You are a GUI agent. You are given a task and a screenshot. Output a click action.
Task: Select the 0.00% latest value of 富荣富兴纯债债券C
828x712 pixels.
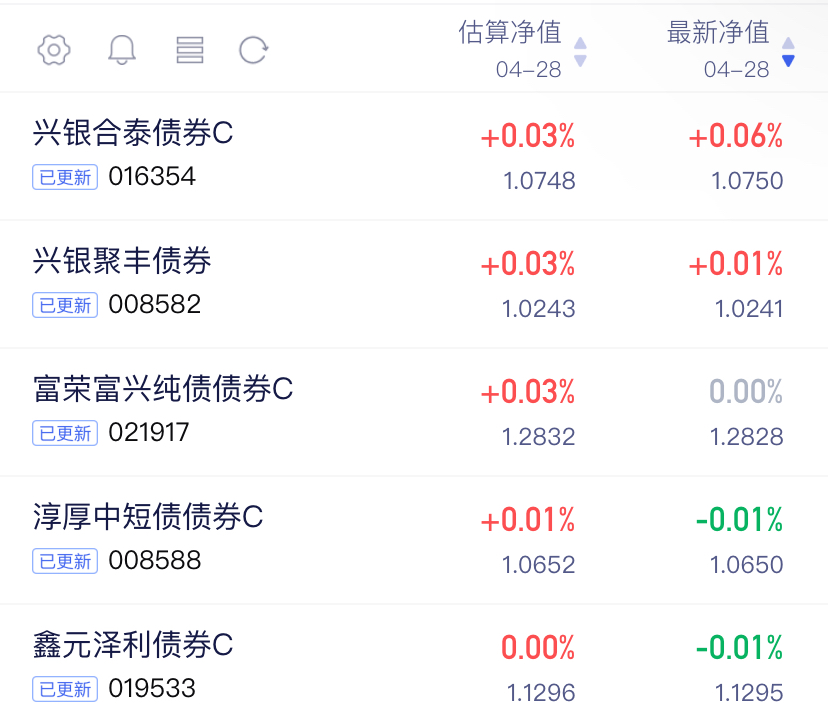pyautogui.click(x=746, y=392)
